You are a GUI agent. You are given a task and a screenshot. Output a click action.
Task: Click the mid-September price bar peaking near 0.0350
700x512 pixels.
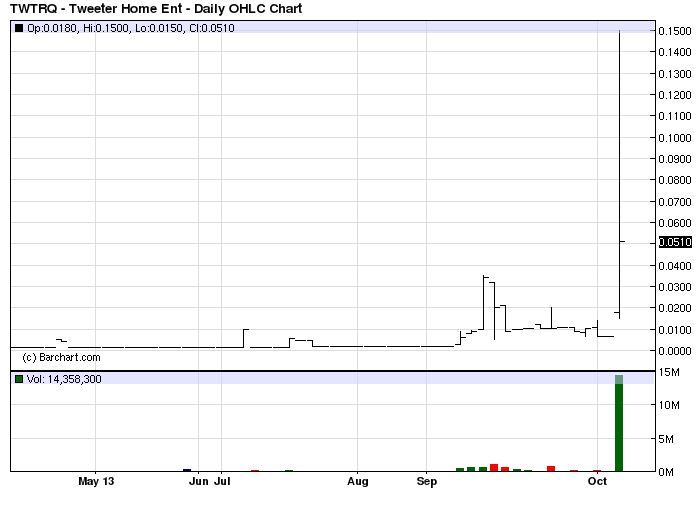pos(484,303)
